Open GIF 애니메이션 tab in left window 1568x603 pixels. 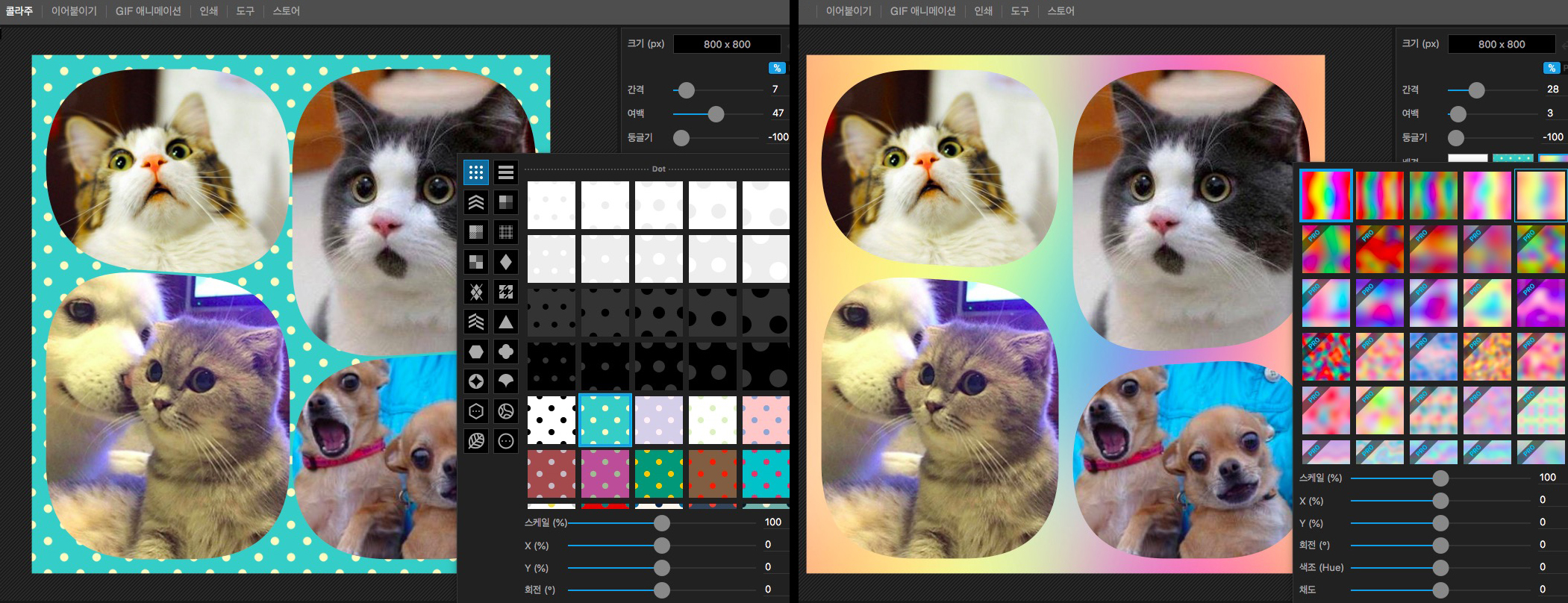(148, 11)
